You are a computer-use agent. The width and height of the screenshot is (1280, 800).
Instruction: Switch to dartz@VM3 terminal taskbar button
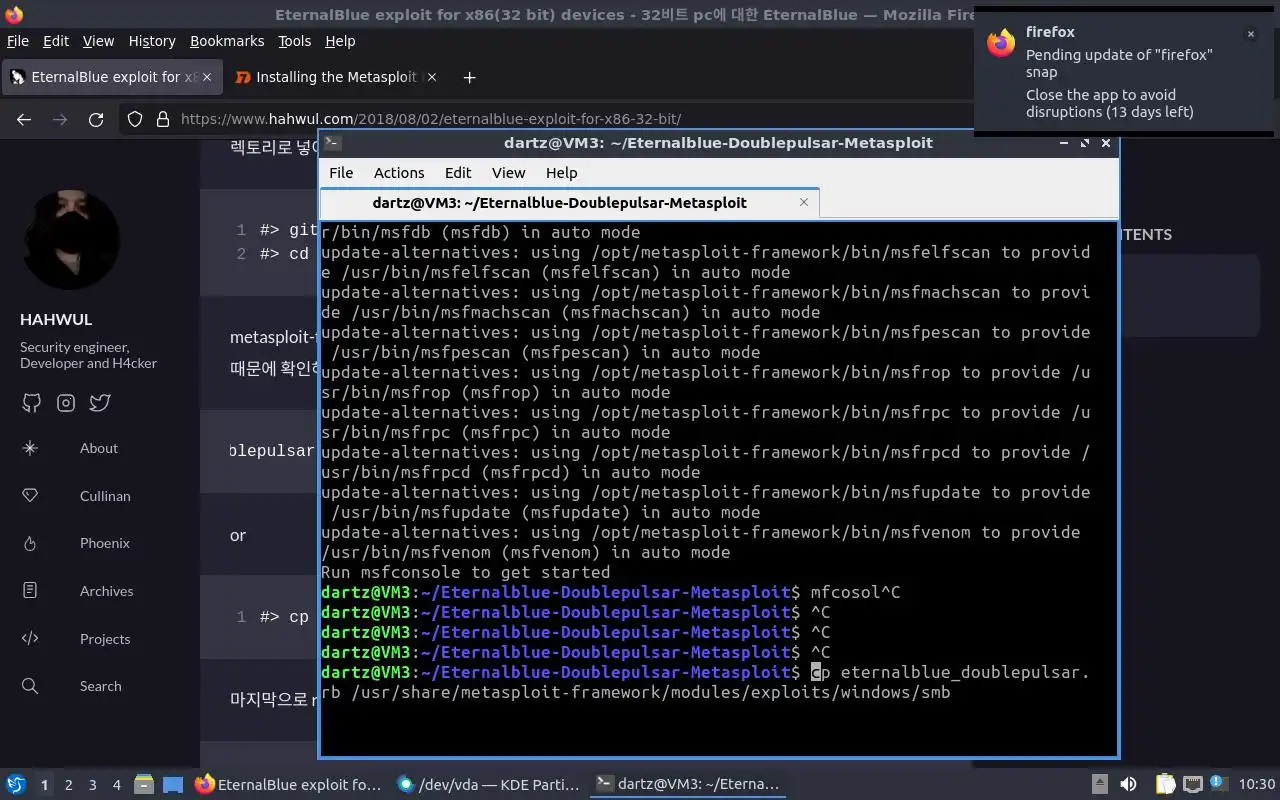coord(688,785)
